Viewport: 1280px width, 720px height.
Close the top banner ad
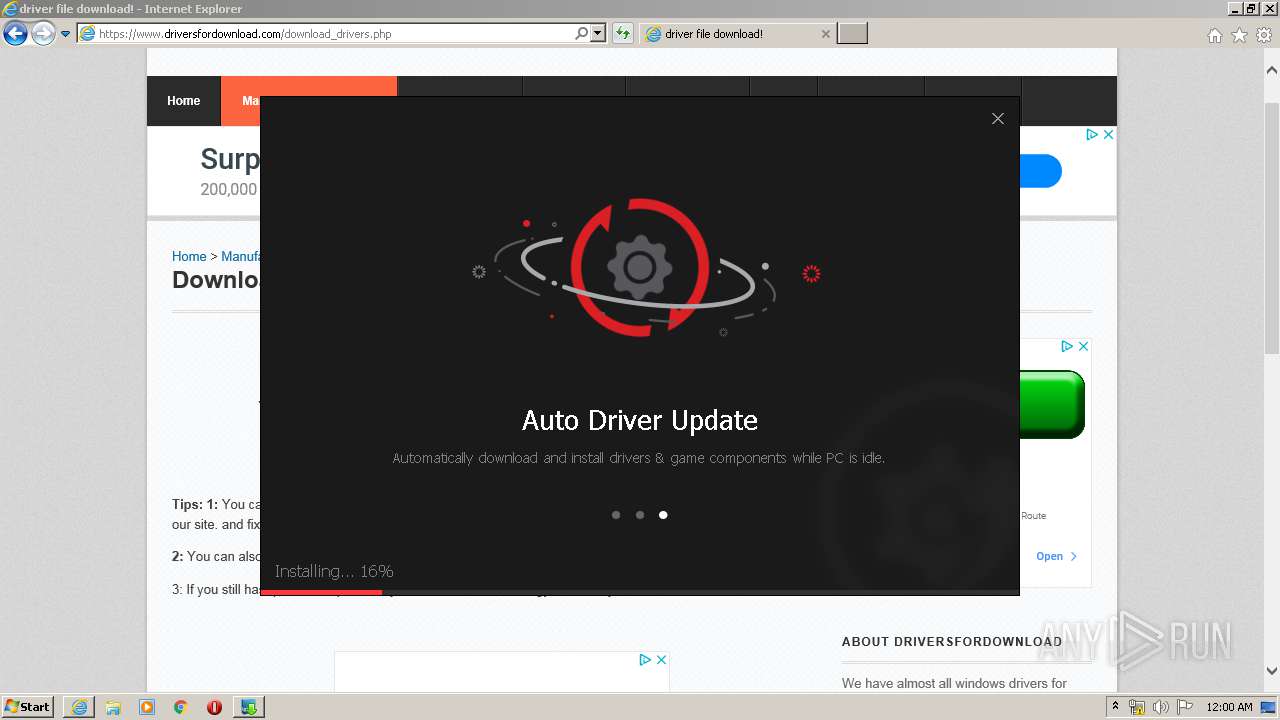[x=1108, y=134]
